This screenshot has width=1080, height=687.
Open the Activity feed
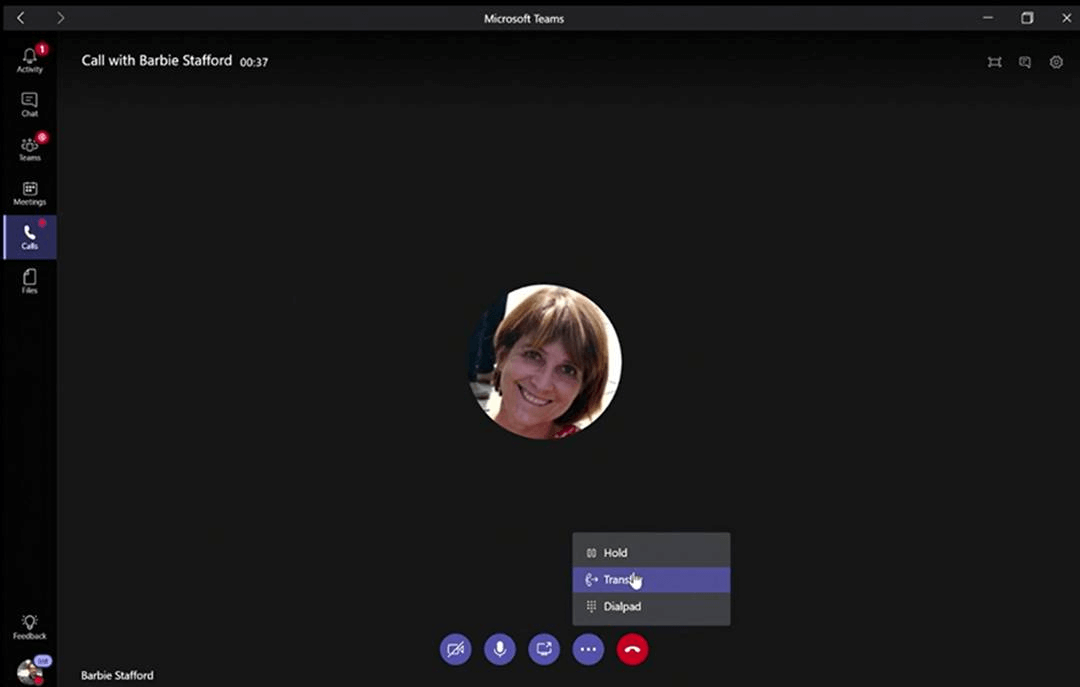pos(30,59)
